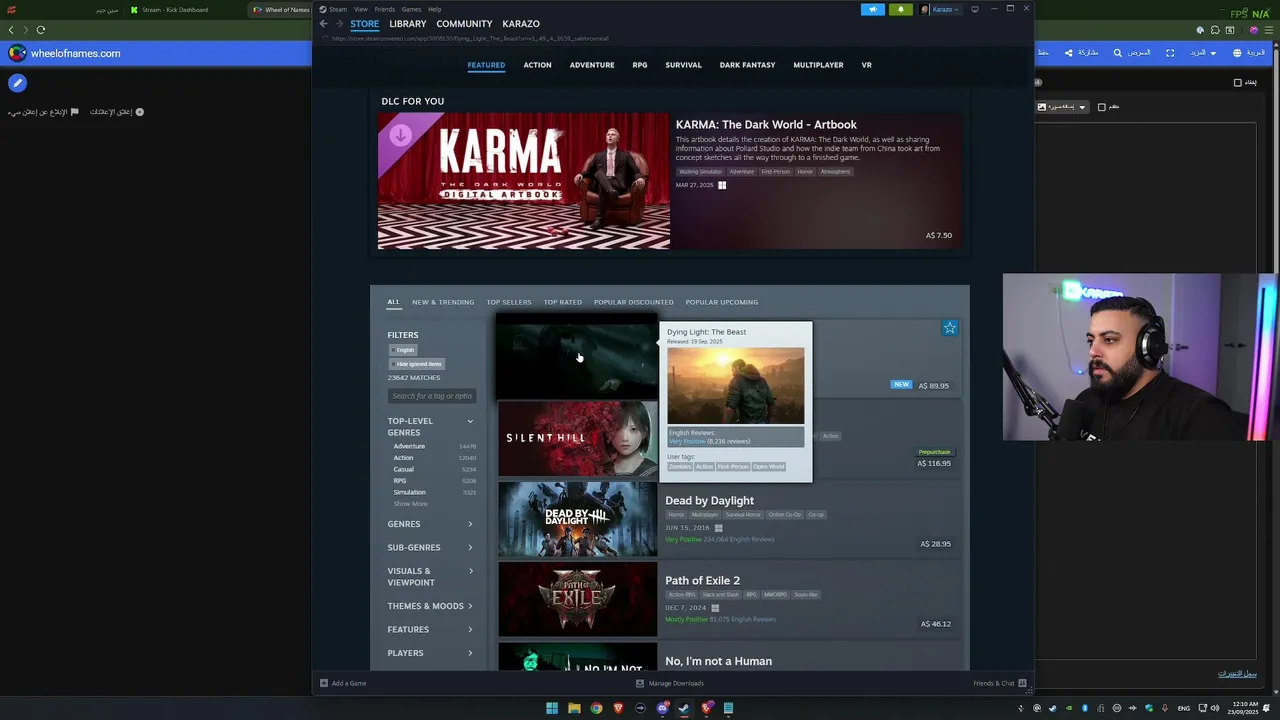Open the KARAZO profile tab
This screenshot has width=1280, height=720.
coord(521,24)
